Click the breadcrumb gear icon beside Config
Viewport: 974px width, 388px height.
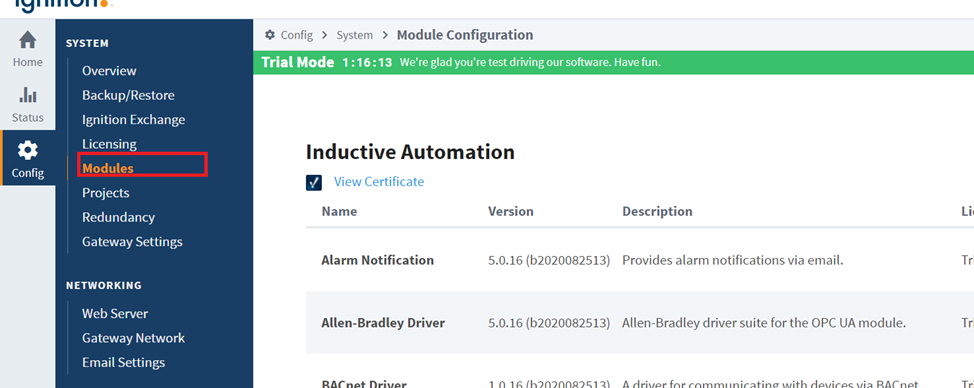(270, 35)
